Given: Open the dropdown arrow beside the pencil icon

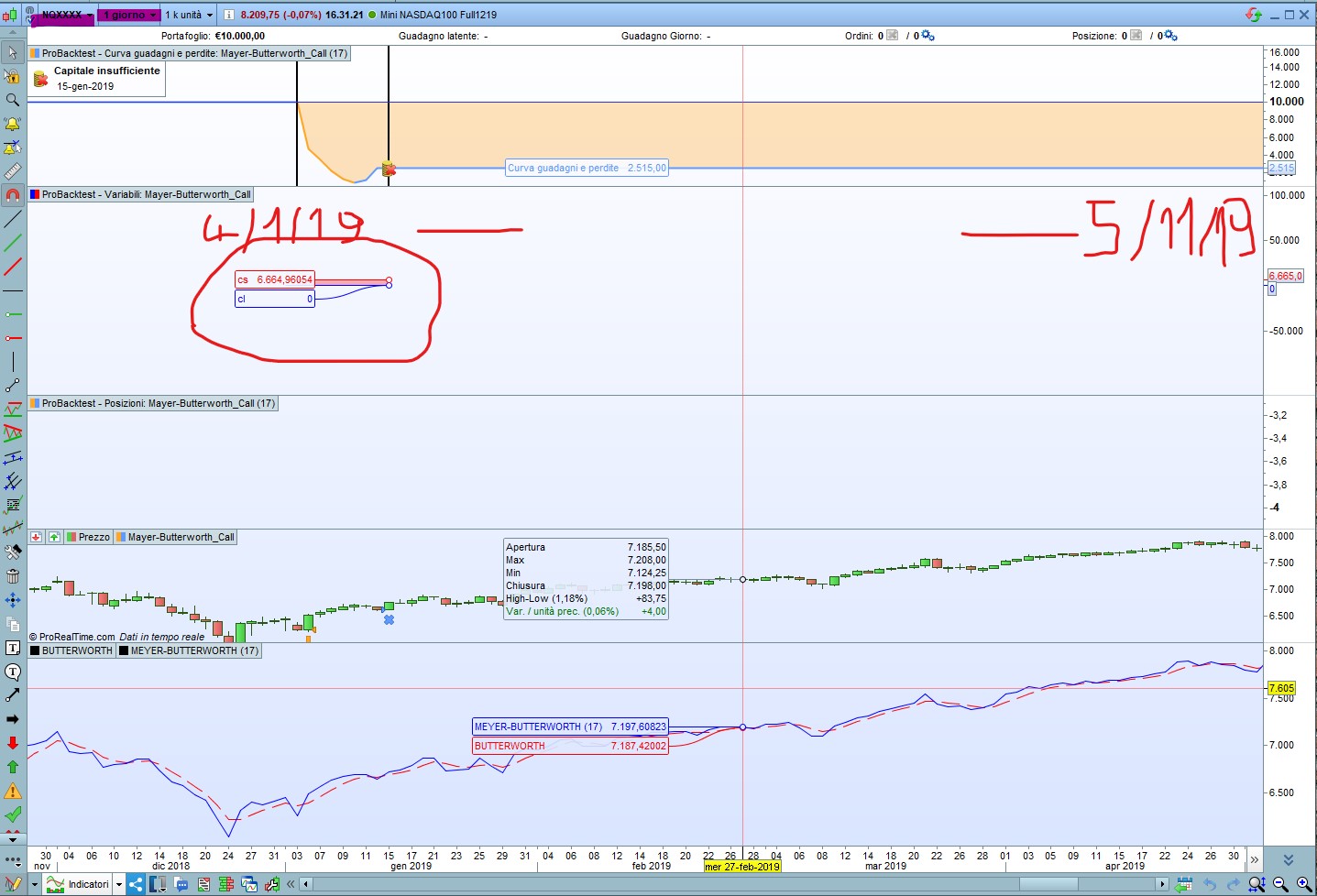Looking at the screenshot, I should (x=34, y=884).
